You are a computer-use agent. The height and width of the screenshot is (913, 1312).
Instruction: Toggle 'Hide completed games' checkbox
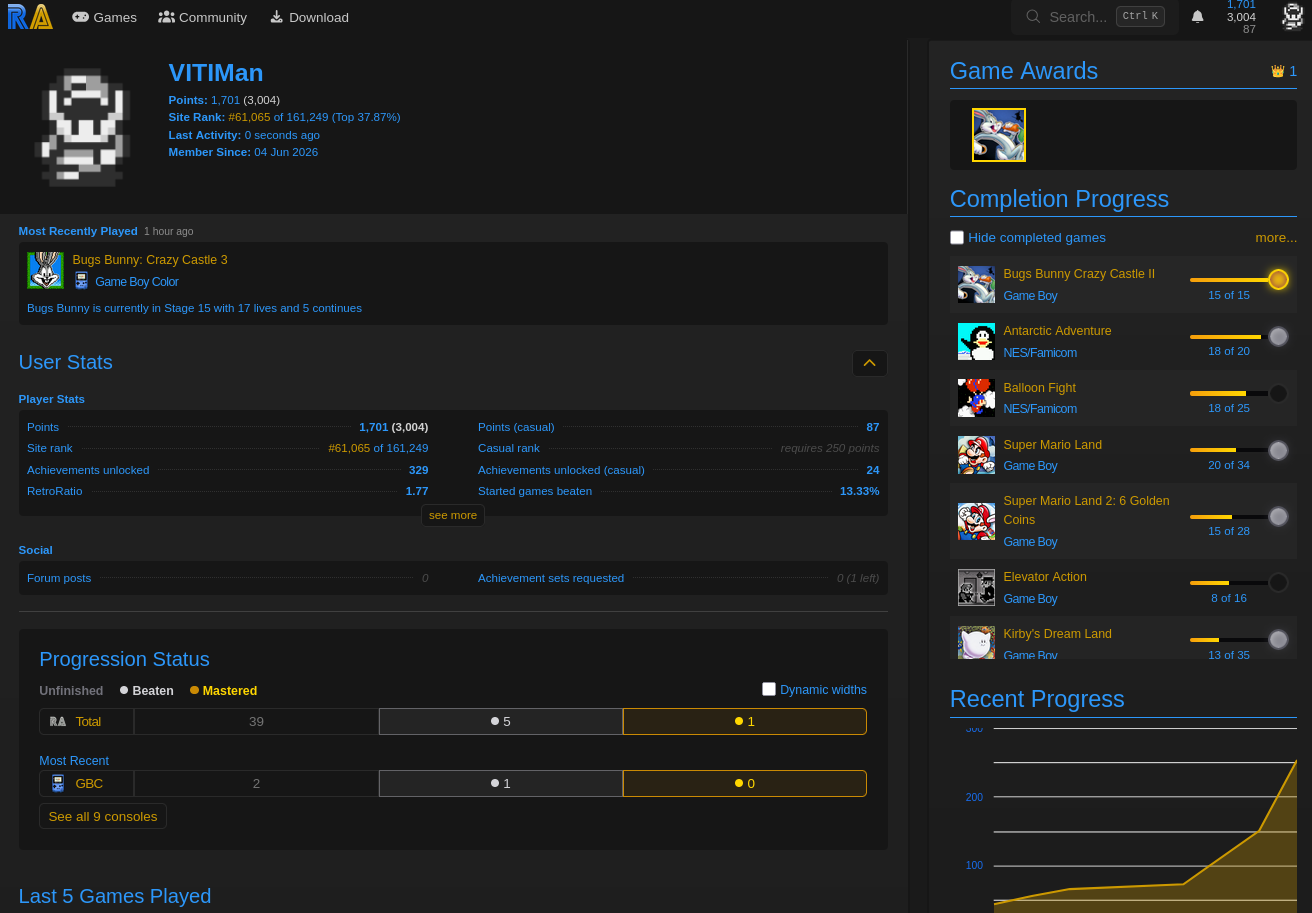(957, 237)
